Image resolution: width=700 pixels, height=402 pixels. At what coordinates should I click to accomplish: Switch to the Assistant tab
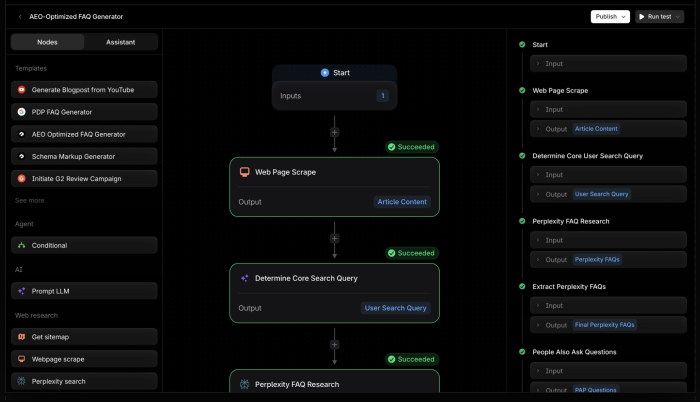tap(121, 42)
